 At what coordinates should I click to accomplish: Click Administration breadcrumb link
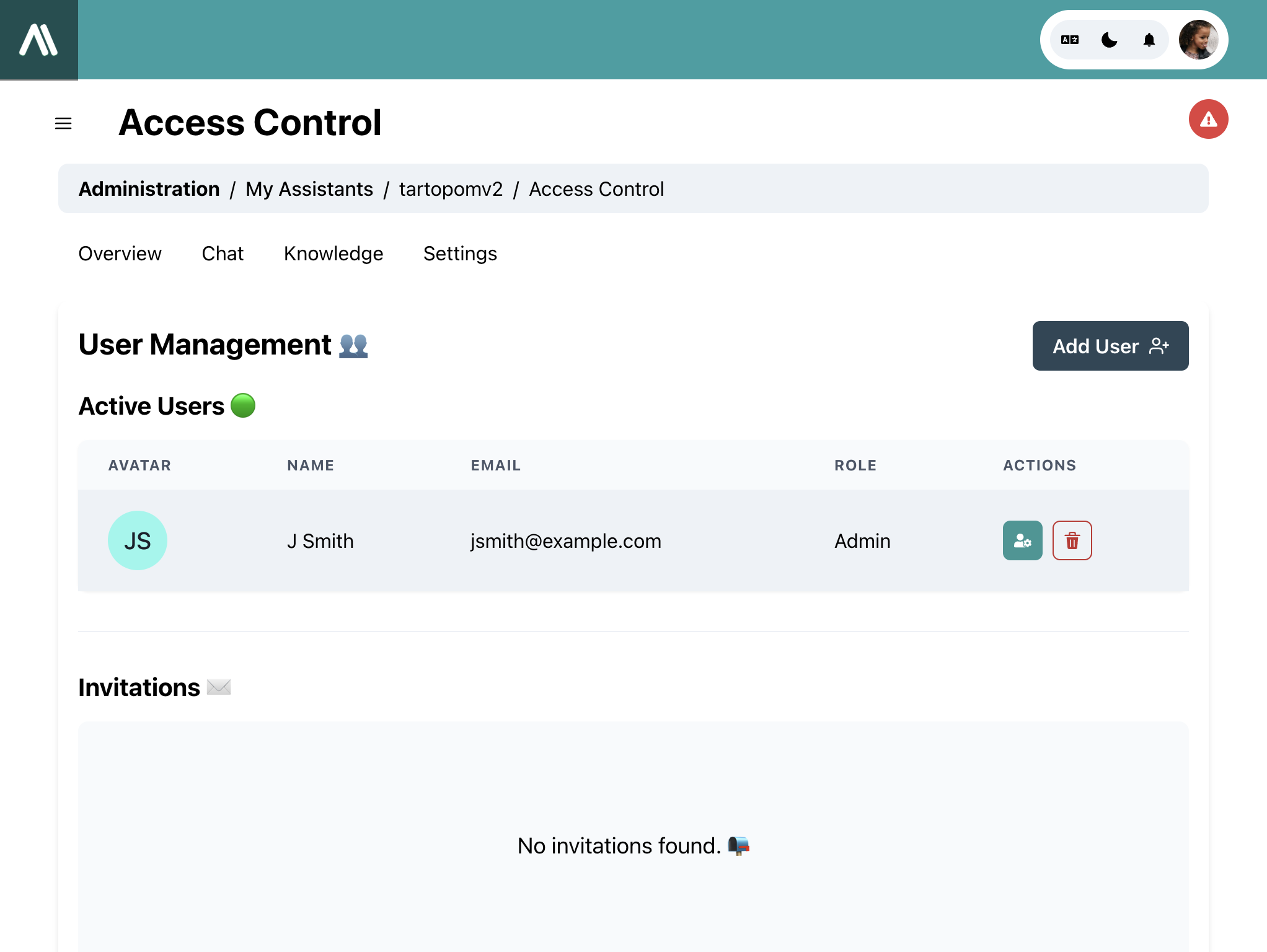click(149, 189)
